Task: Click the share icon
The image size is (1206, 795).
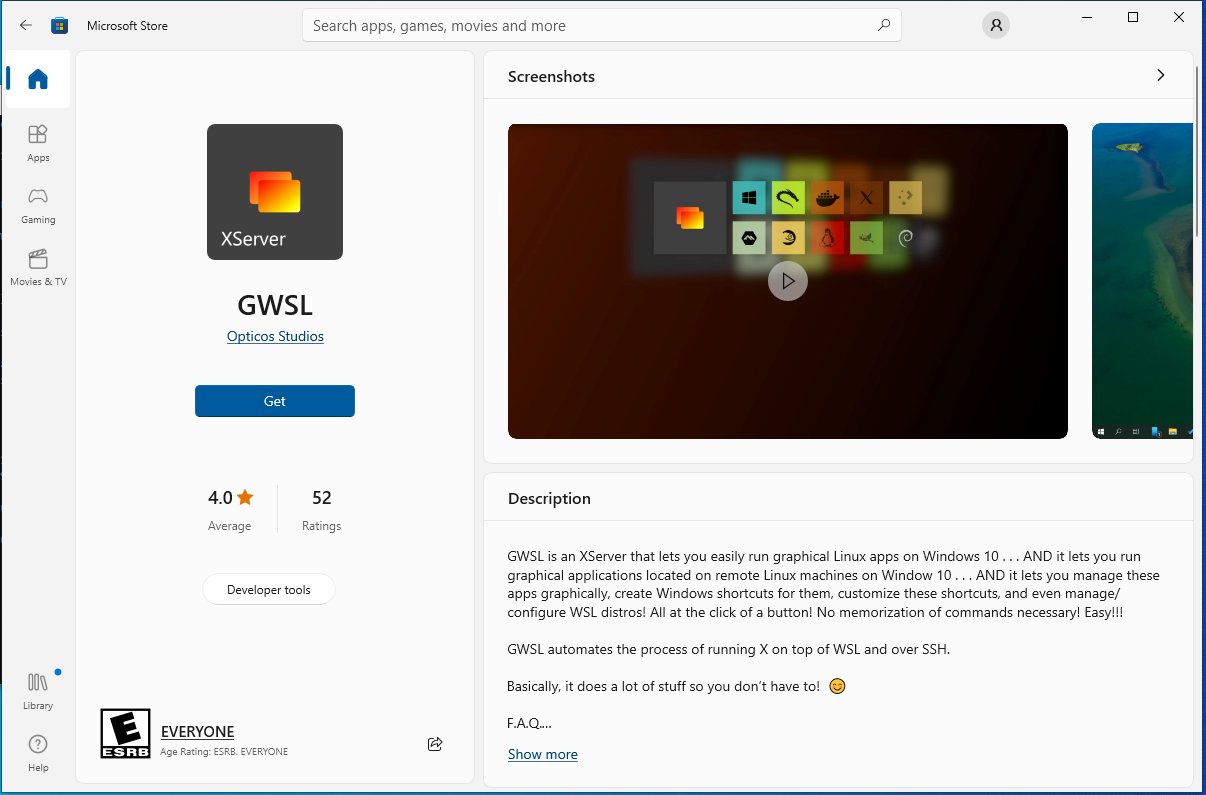Action: tap(435, 744)
